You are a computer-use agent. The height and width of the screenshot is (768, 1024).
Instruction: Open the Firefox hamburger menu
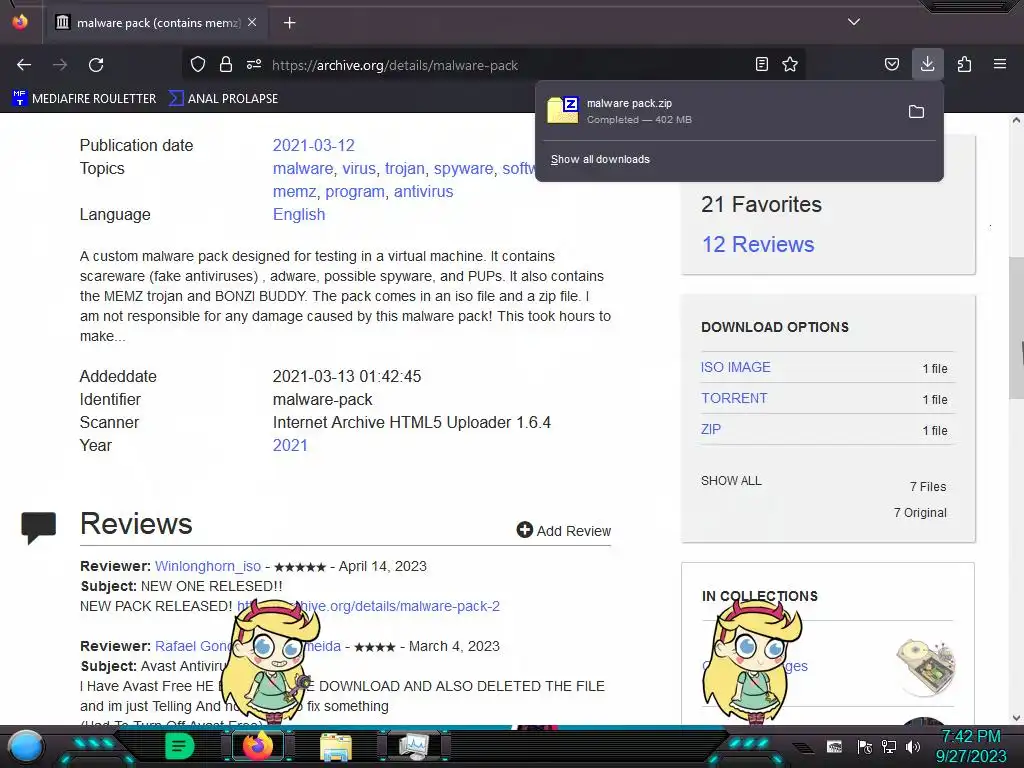coord(1000,64)
